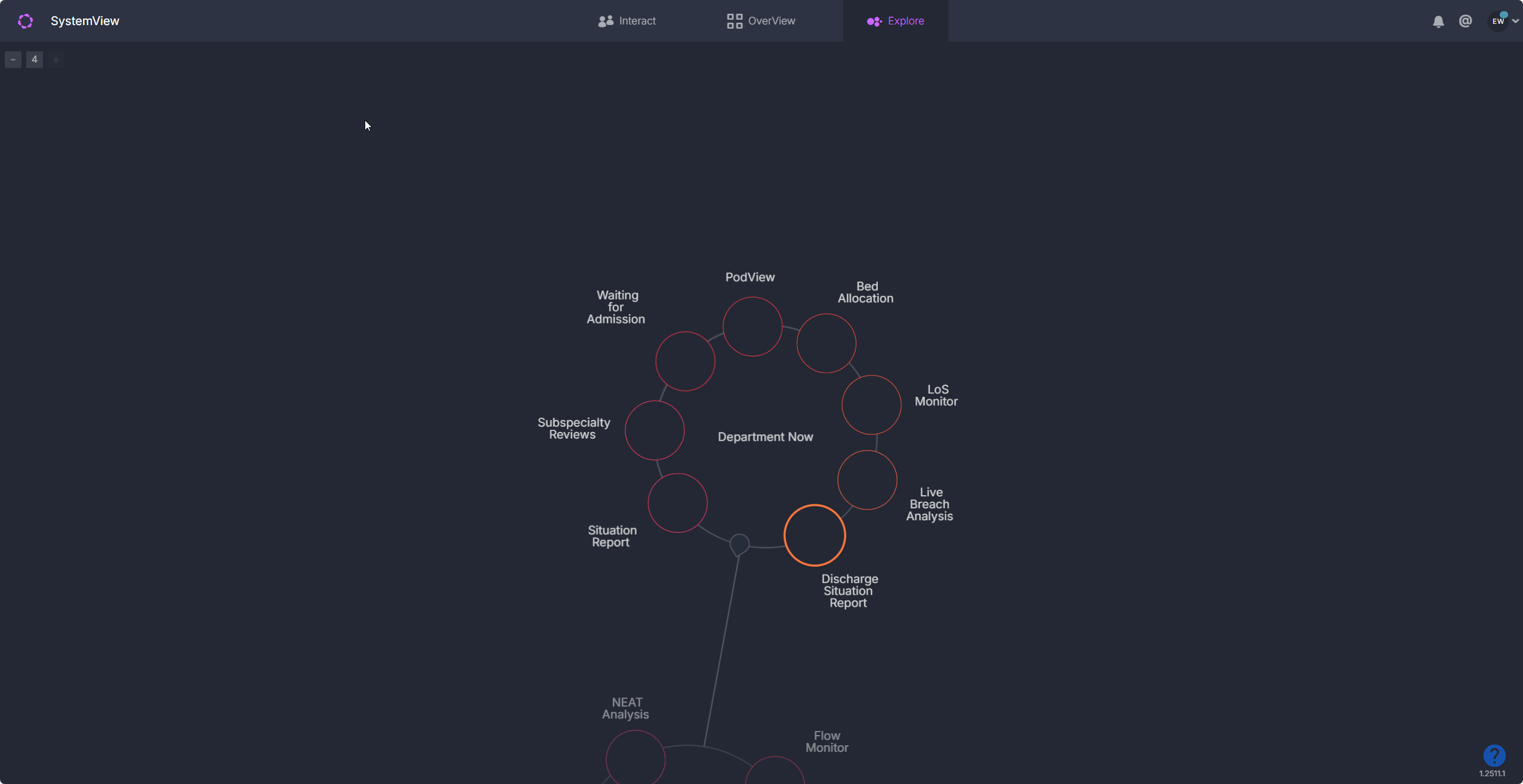Switch to the Interact tab
Screen dimensions: 1523x784
click(627, 21)
